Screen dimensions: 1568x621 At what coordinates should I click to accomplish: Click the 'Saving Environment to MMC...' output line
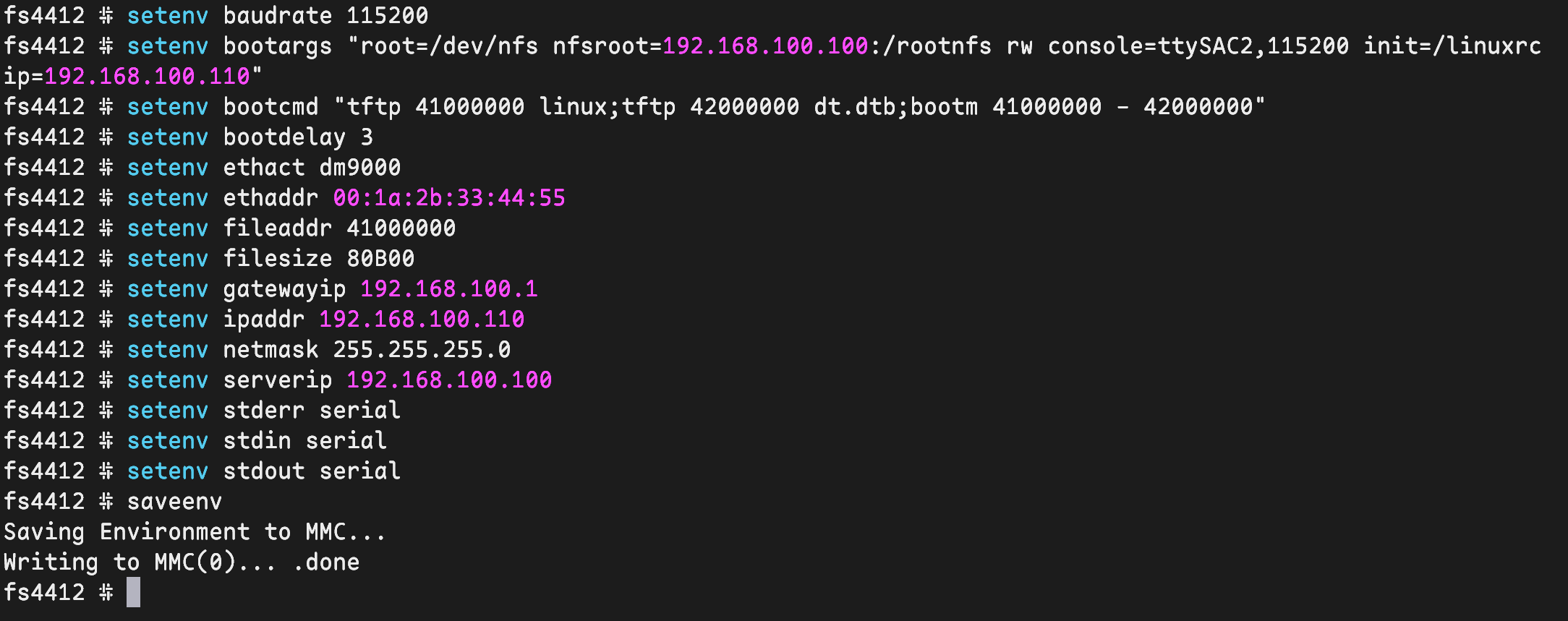[x=195, y=532]
